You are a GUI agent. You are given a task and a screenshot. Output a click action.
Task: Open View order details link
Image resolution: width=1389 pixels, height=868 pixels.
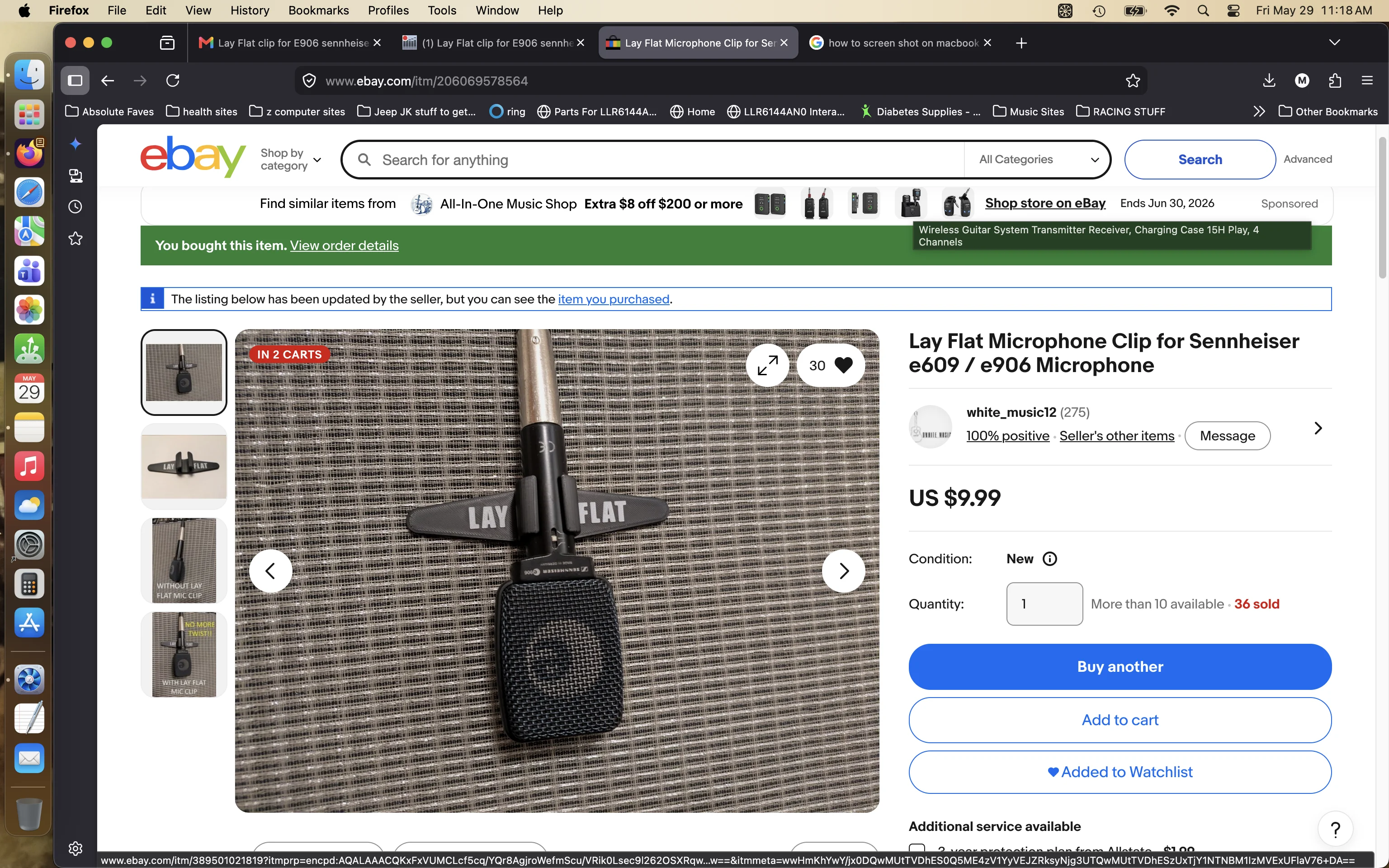344,245
